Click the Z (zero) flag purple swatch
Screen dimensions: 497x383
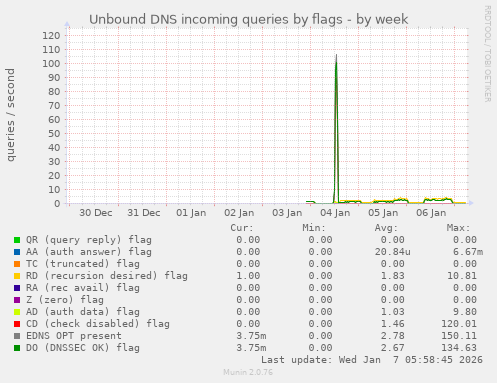(17, 300)
